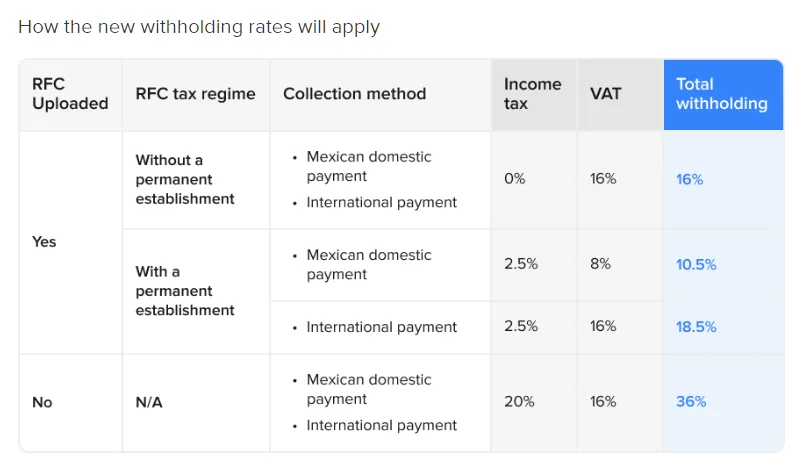Select the "VAT" column header

(606, 94)
